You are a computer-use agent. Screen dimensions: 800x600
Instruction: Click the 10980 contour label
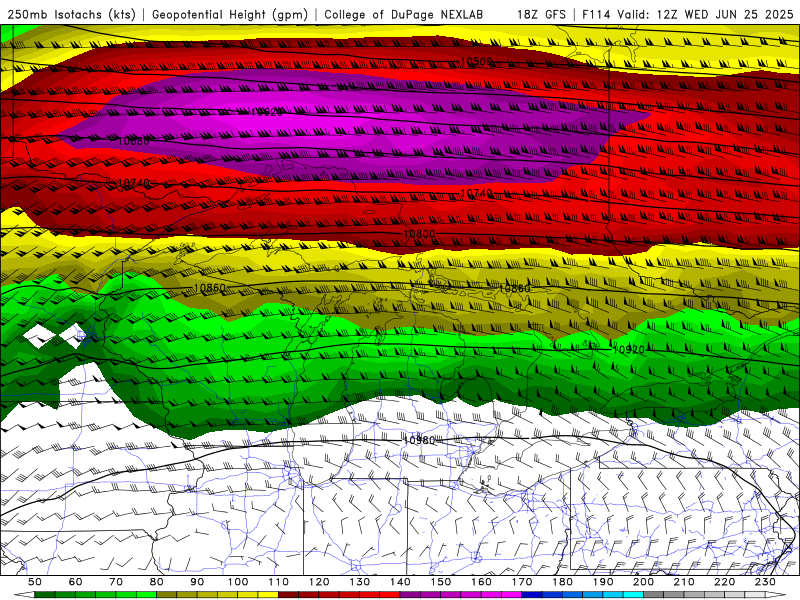tap(419, 440)
